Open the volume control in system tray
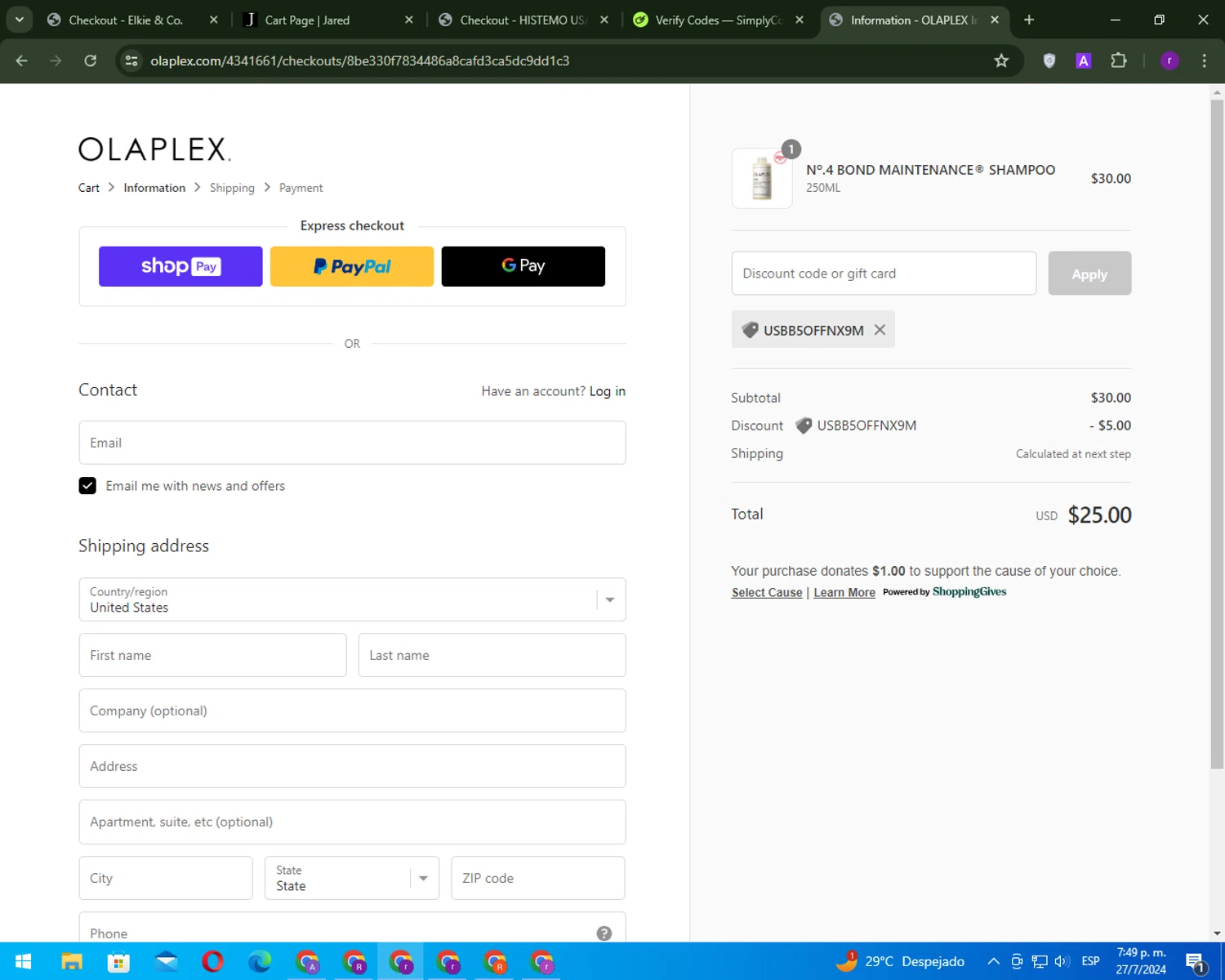The image size is (1225, 980). [1062, 961]
